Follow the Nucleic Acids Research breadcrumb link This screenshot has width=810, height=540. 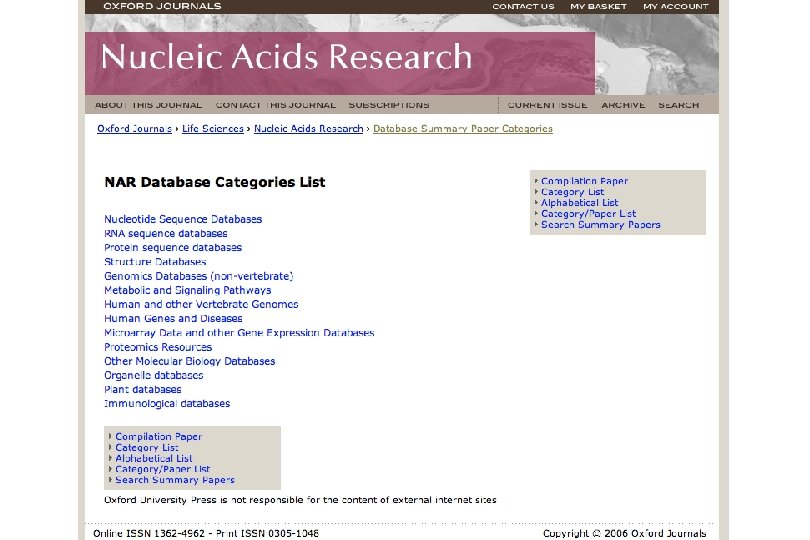tap(308, 129)
